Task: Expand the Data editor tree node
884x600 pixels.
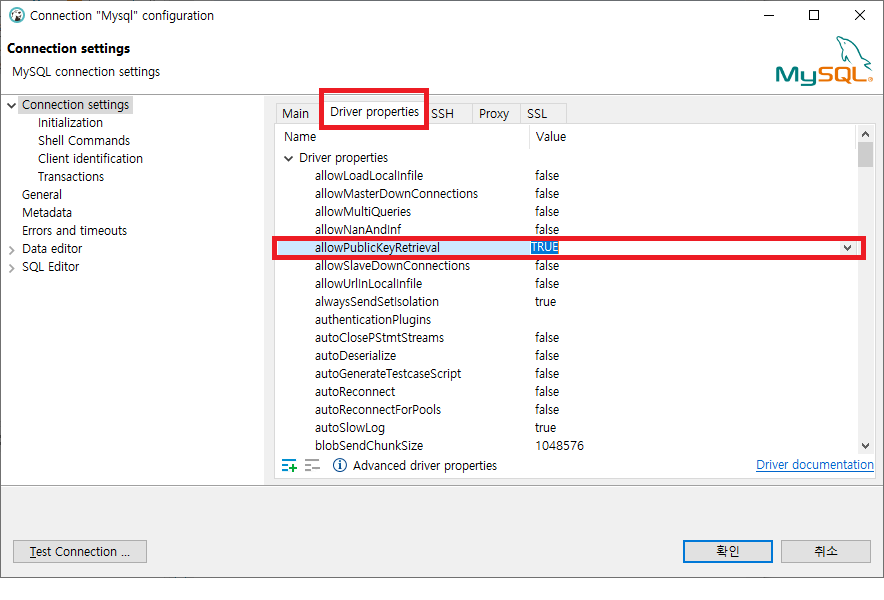Action: coord(11,249)
